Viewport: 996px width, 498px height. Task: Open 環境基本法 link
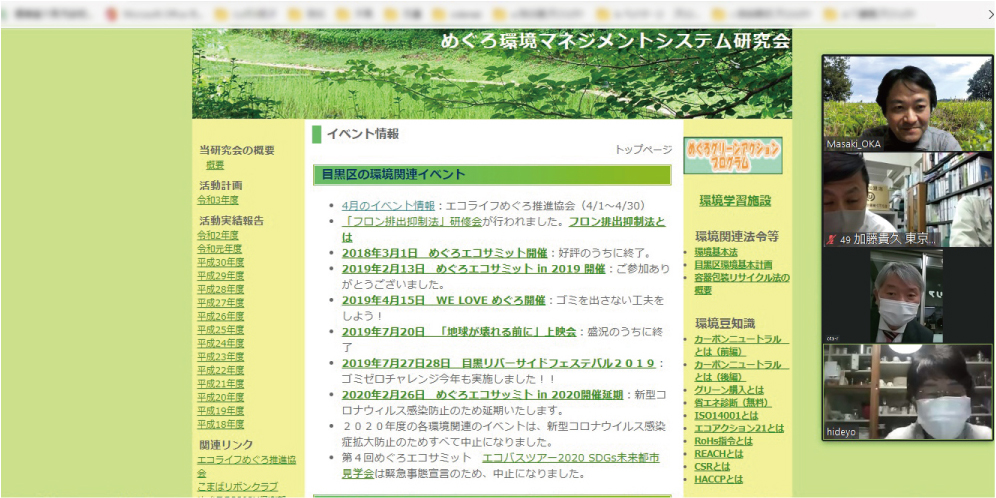point(716,252)
